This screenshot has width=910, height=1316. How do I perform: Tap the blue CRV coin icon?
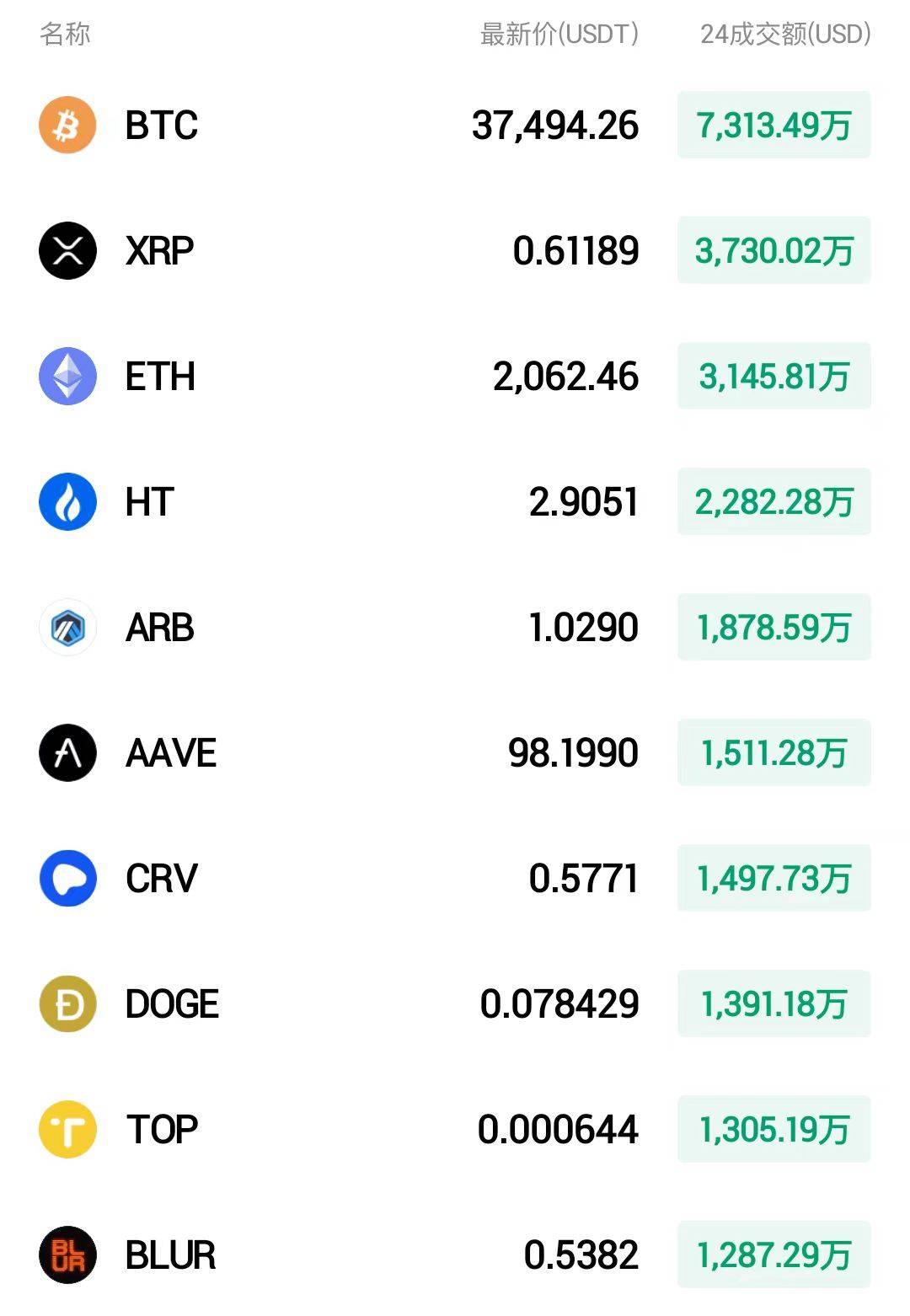(x=67, y=879)
